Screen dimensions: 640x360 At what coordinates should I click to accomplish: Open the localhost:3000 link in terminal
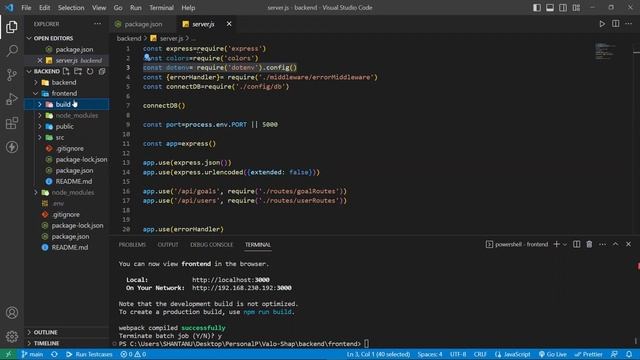coord(231,280)
